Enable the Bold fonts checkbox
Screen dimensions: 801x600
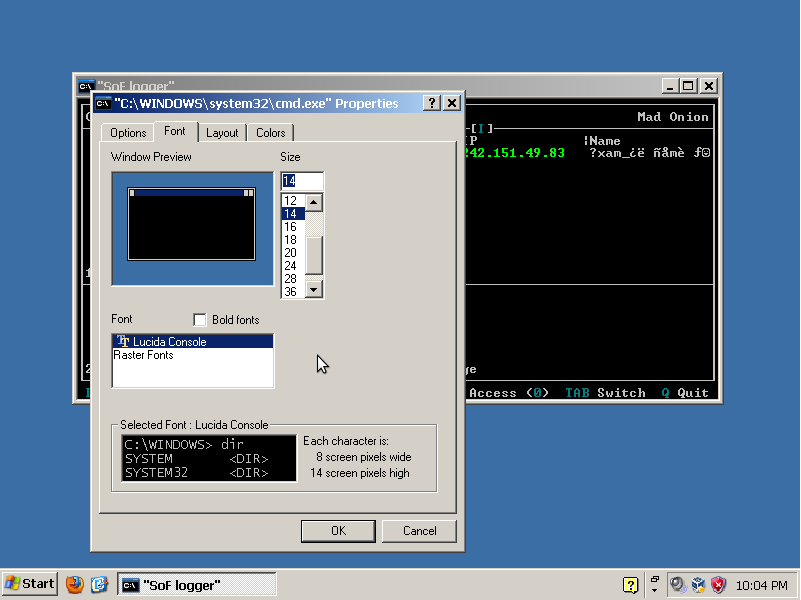(200, 320)
